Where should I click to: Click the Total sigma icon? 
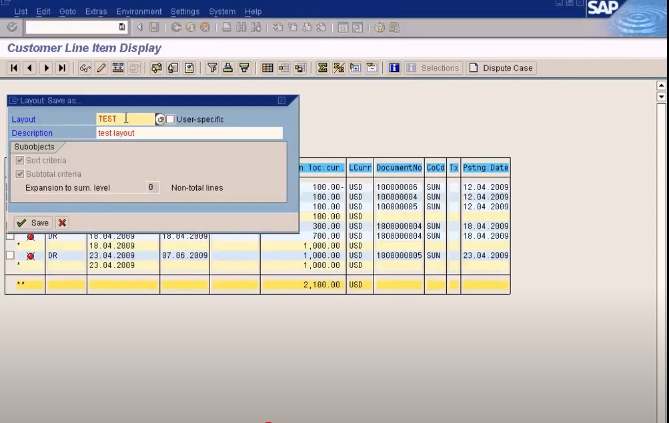coord(323,68)
